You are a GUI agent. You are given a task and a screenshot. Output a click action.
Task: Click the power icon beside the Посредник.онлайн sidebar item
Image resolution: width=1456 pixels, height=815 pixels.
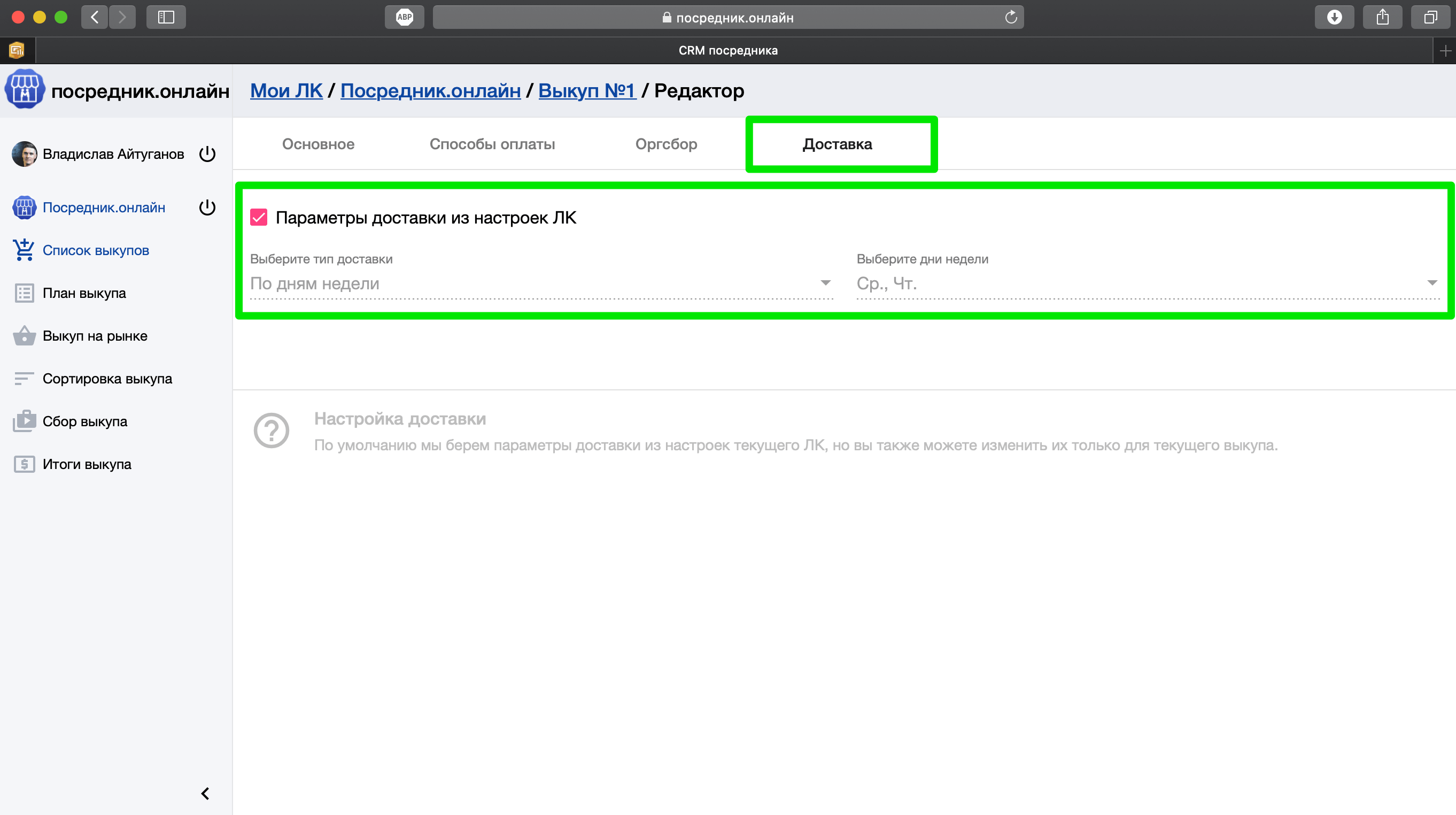(207, 207)
